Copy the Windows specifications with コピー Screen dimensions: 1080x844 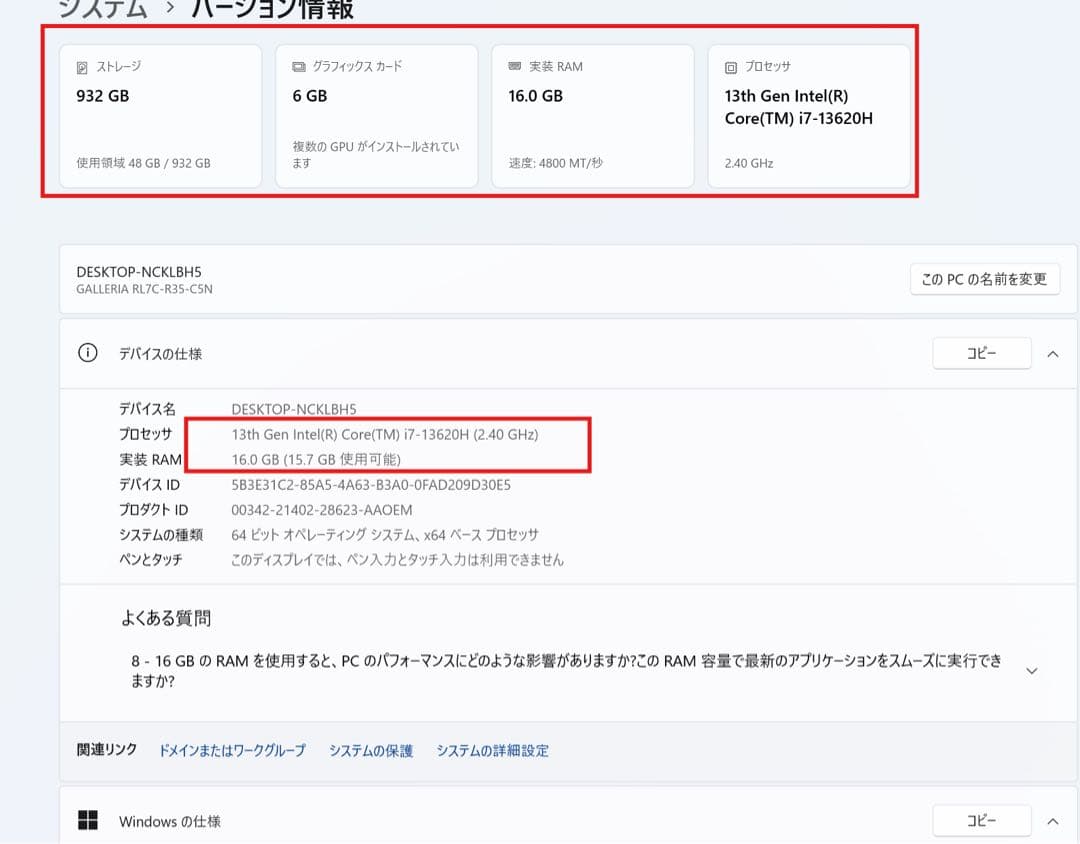click(x=981, y=821)
